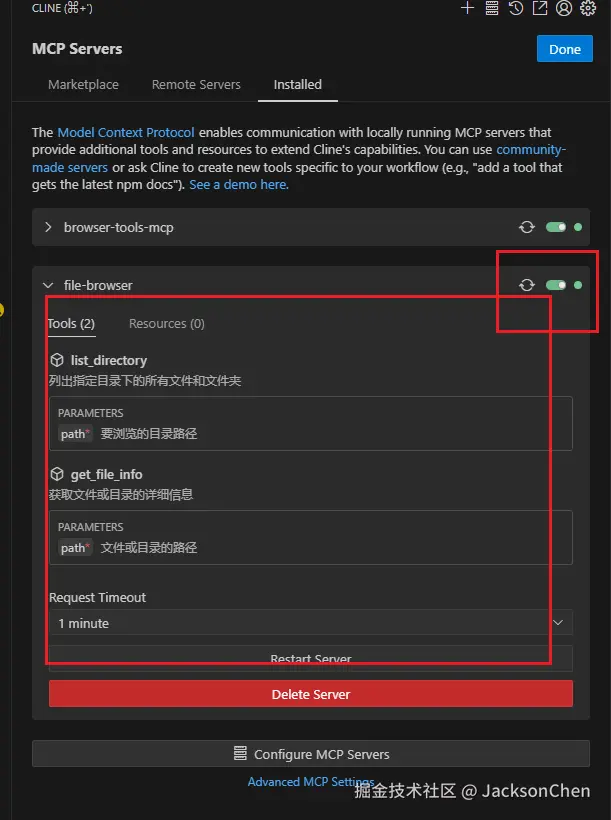Click the Done button

click(x=565, y=49)
